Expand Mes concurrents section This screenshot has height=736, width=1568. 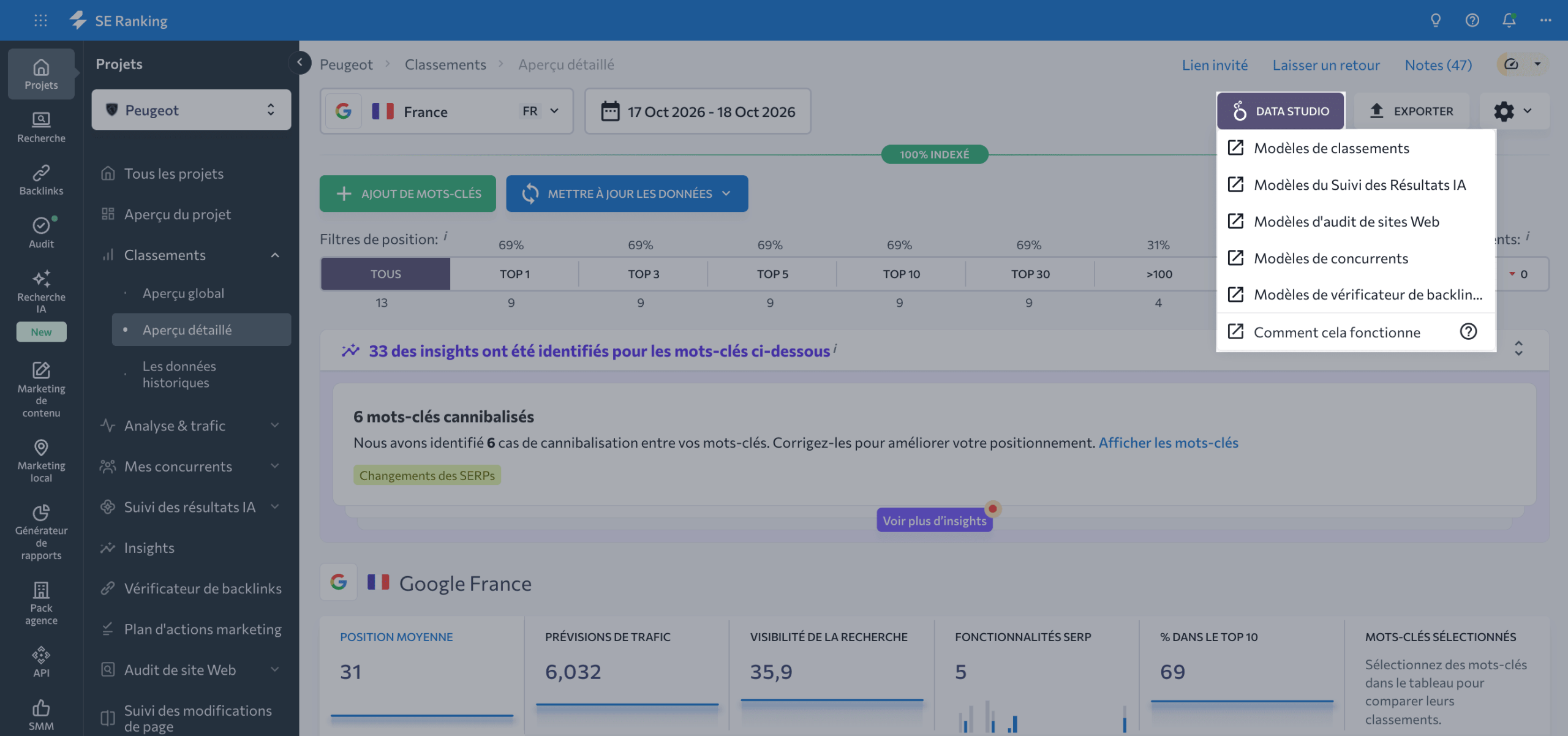[275, 466]
